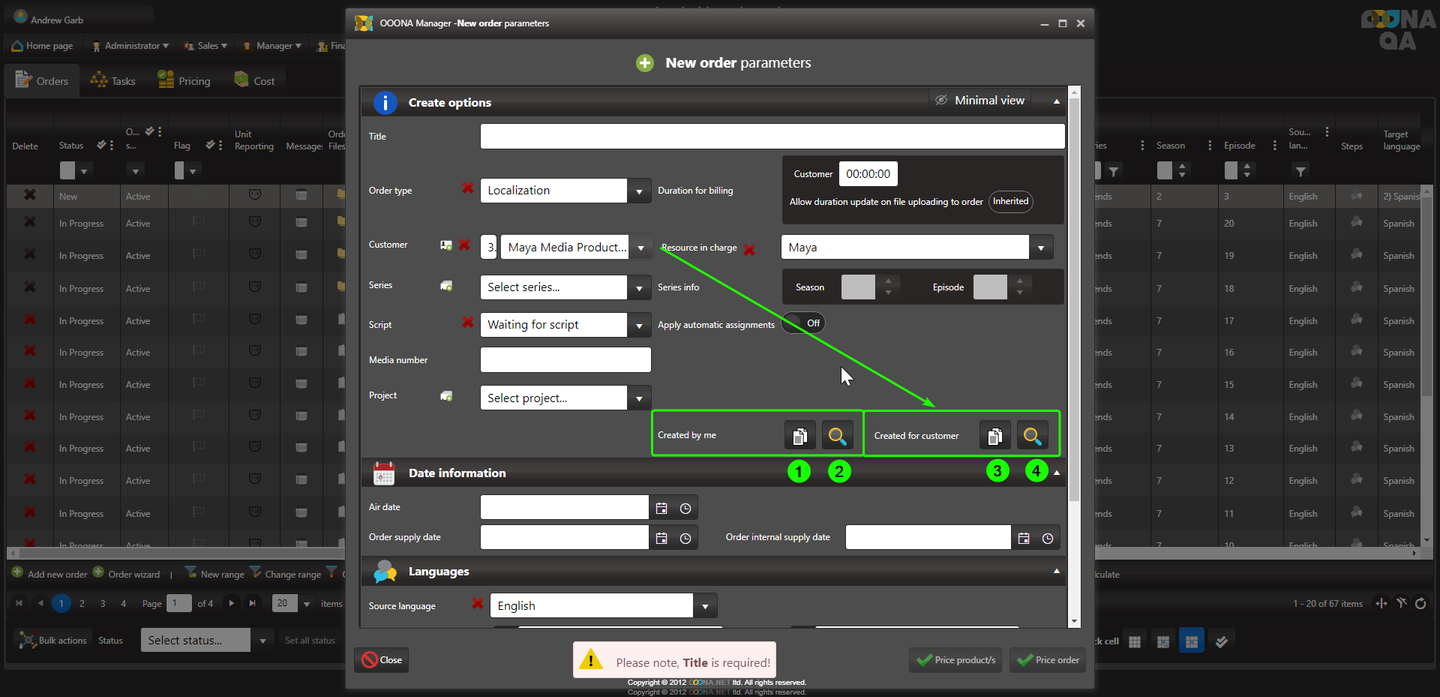Expand Select series dropdown

point(640,288)
